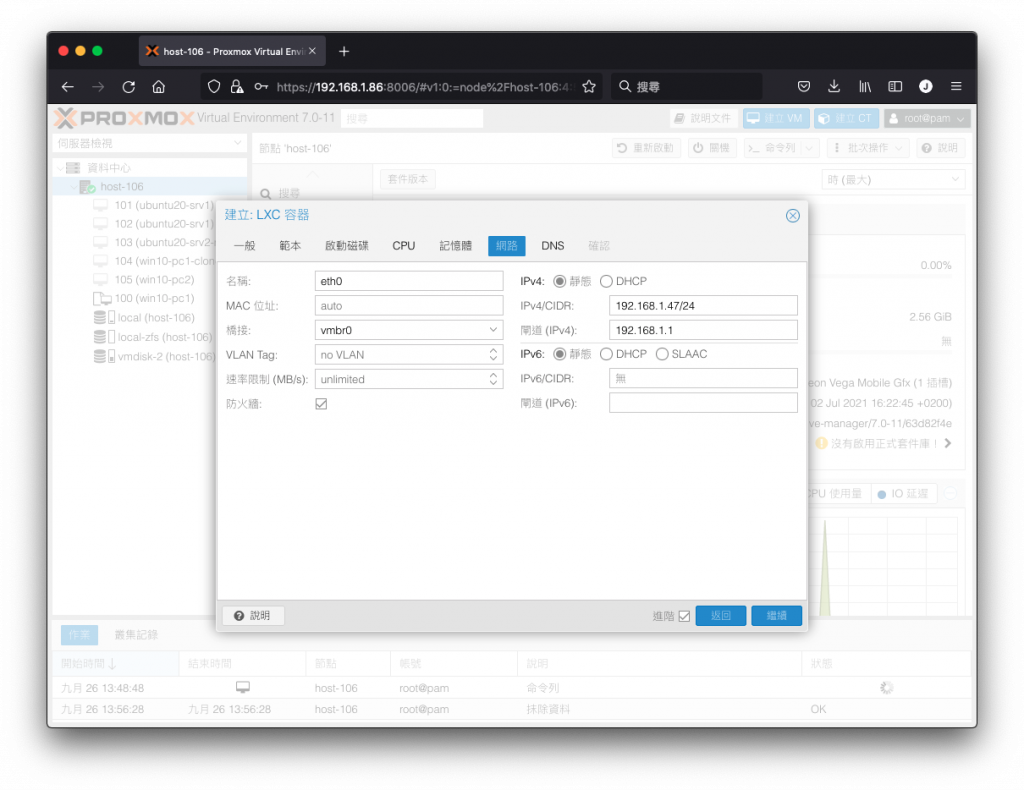Select the 100 (win10-pc1) template icon
Screen dimensions: 1024x790
pos(102,299)
